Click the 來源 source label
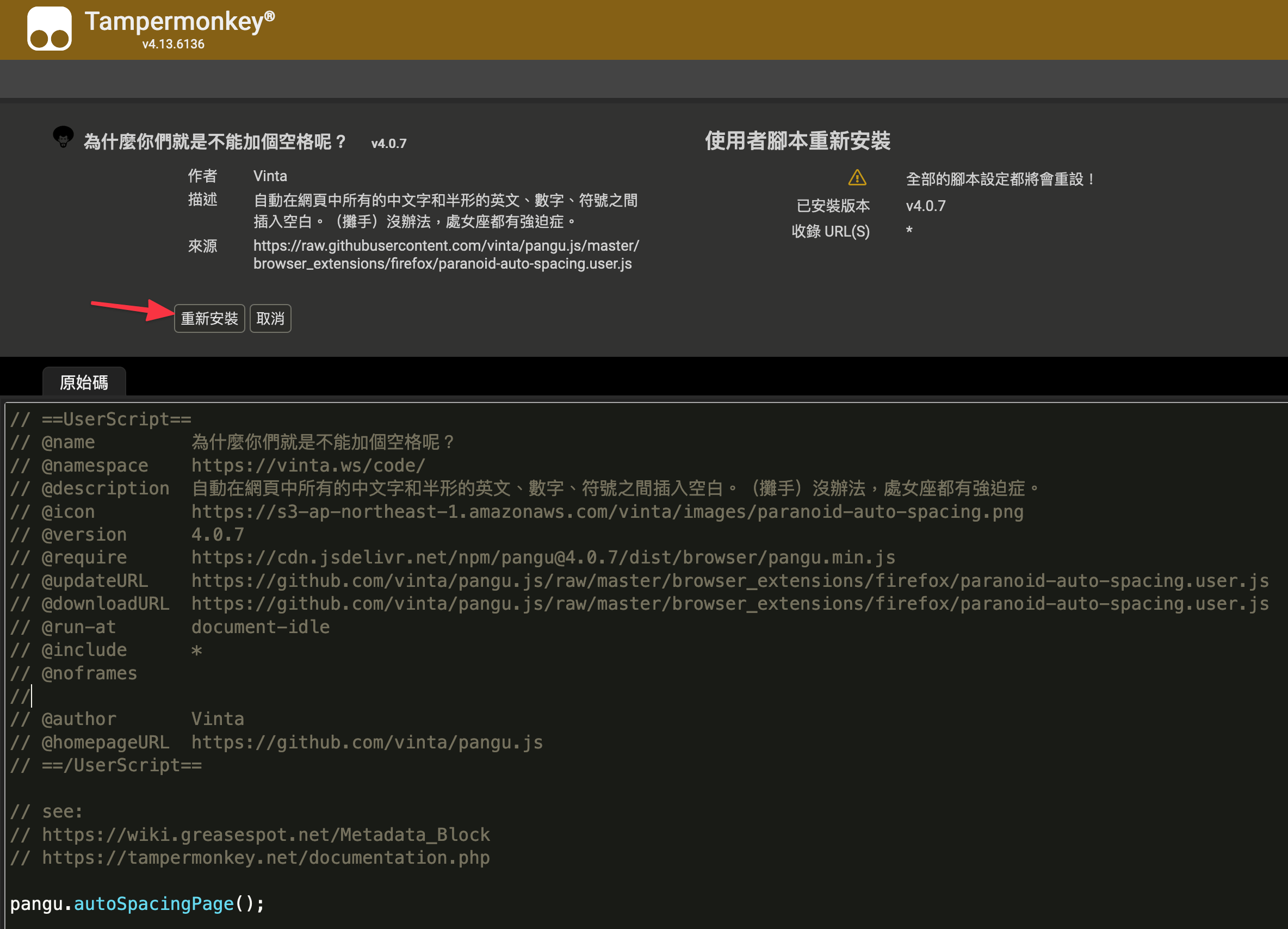The width and height of the screenshot is (1288, 929). click(x=203, y=246)
